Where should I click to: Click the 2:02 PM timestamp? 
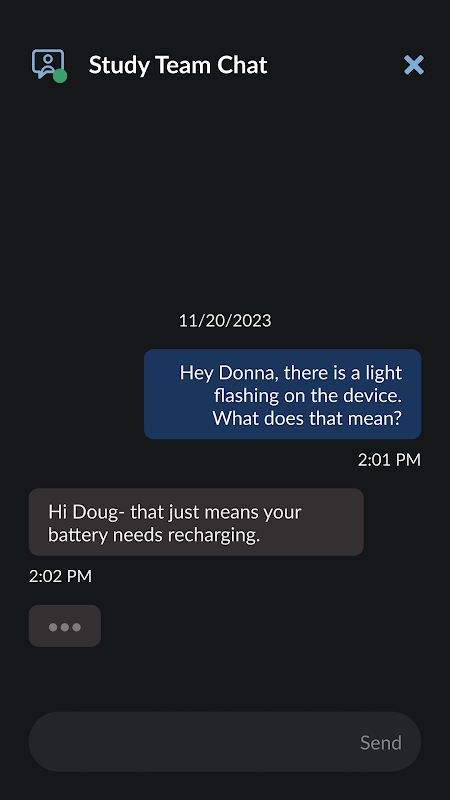click(x=61, y=577)
